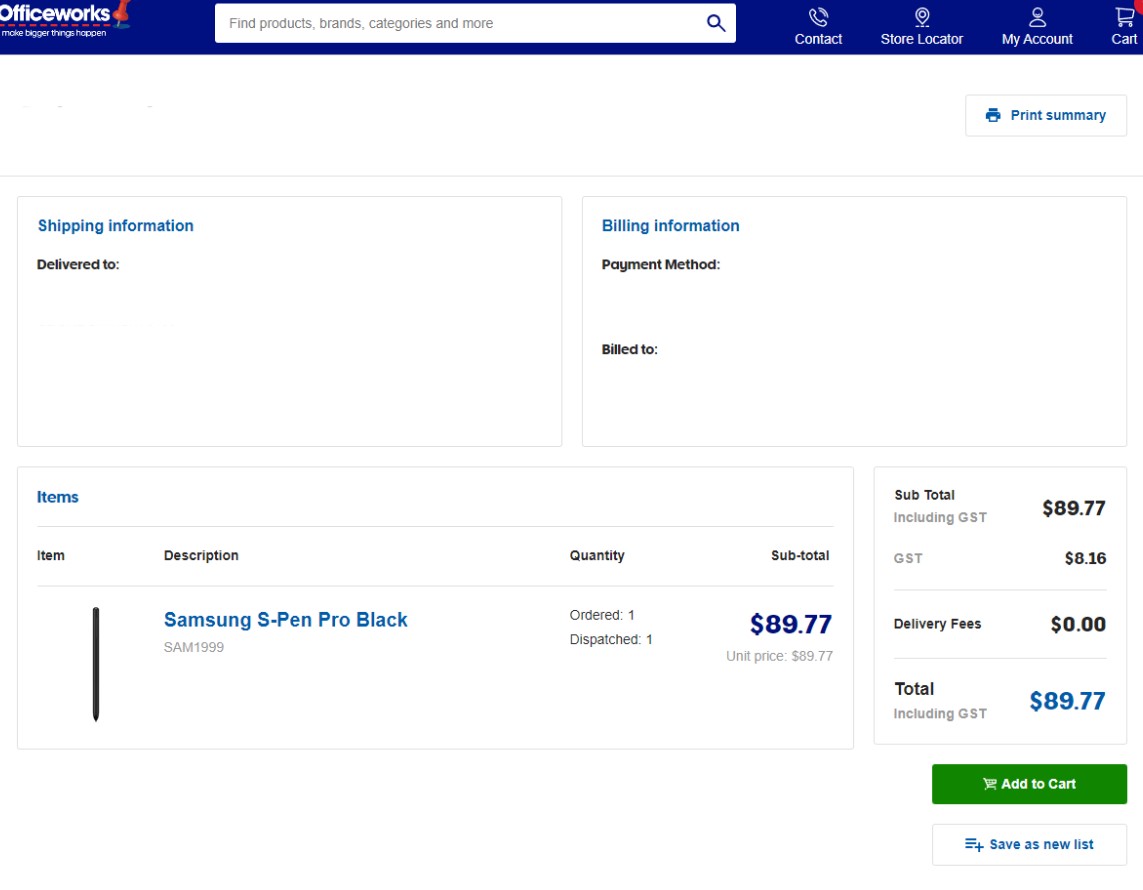Click the 'Dispatched: 1' quantity text
This screenshot has height=890, width=1143.
pos(611,639)
